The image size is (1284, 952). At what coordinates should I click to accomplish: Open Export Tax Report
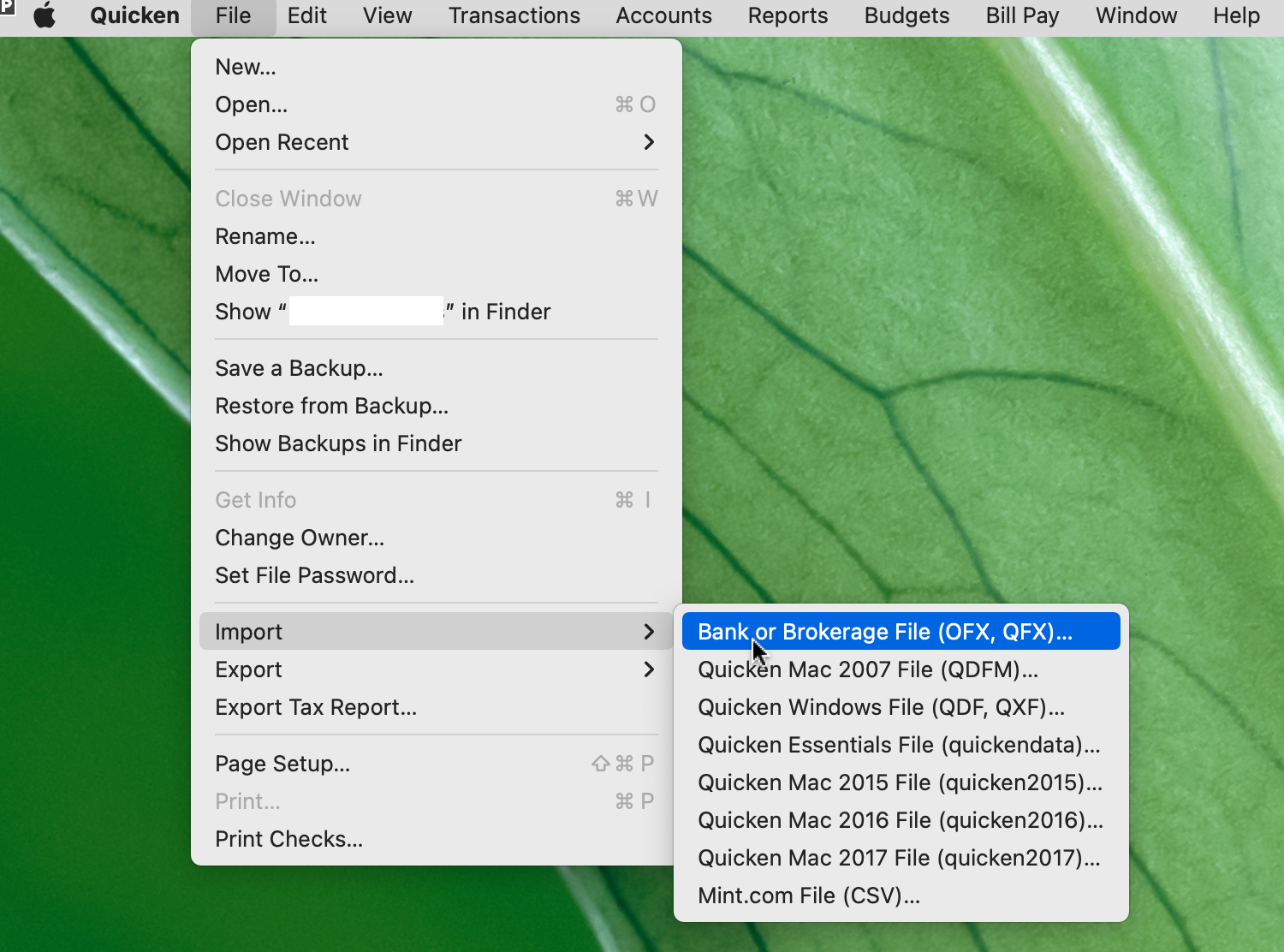[316, 707]
